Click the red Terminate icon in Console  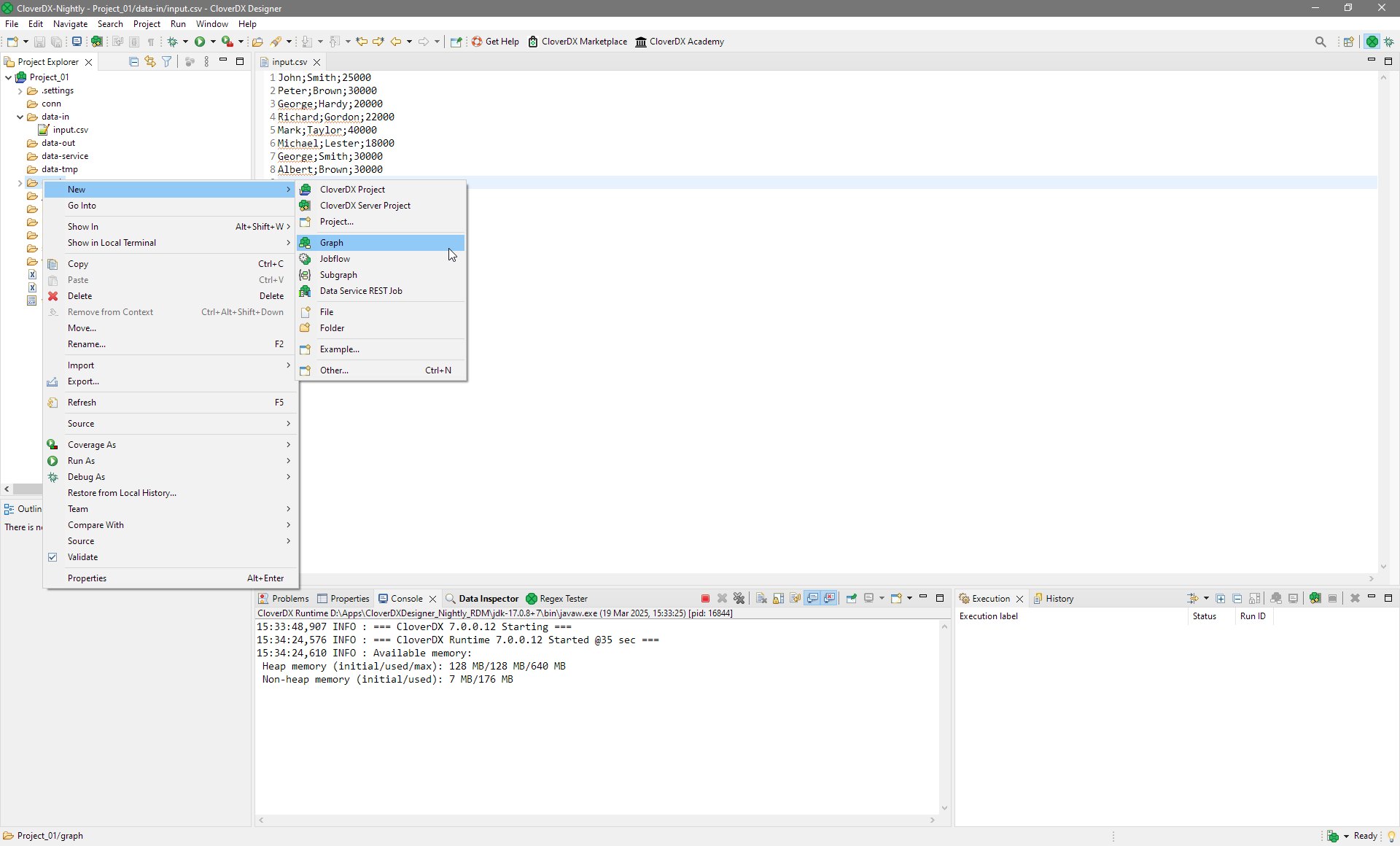click(705, 599)
